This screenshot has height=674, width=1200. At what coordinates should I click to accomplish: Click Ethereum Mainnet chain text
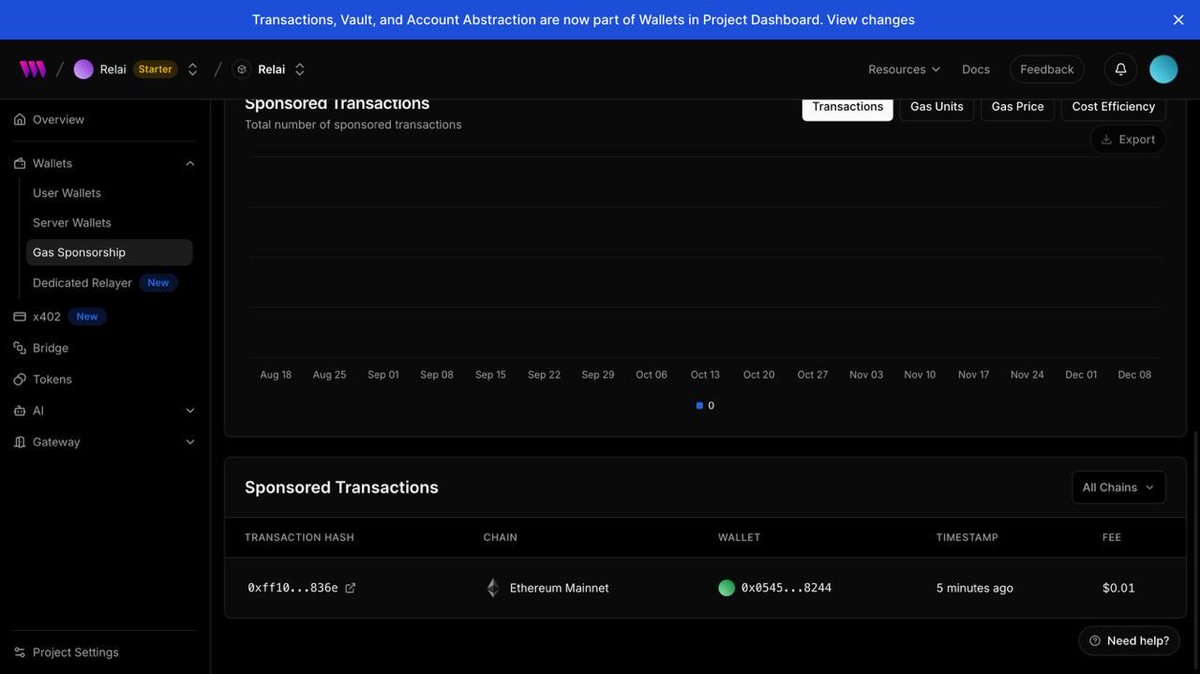tap(559, 588)
